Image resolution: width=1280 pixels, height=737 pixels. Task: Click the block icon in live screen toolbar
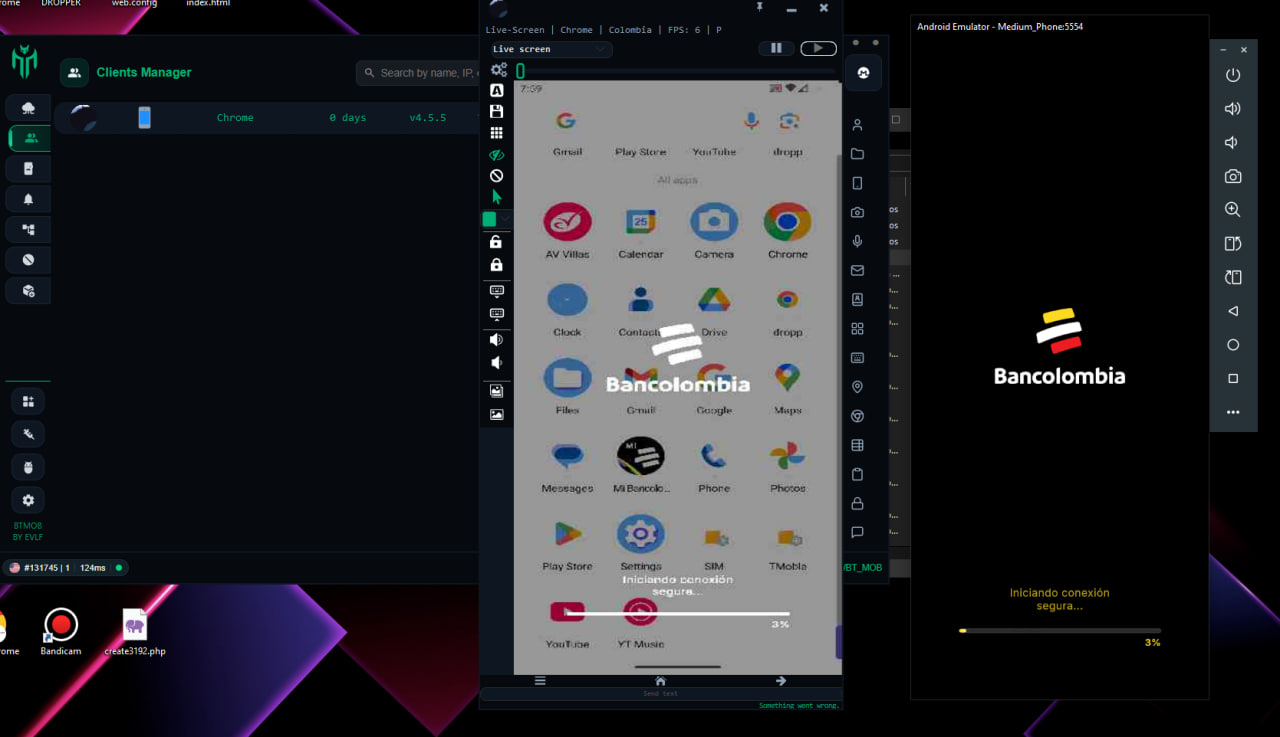click(x=497, y=176)
